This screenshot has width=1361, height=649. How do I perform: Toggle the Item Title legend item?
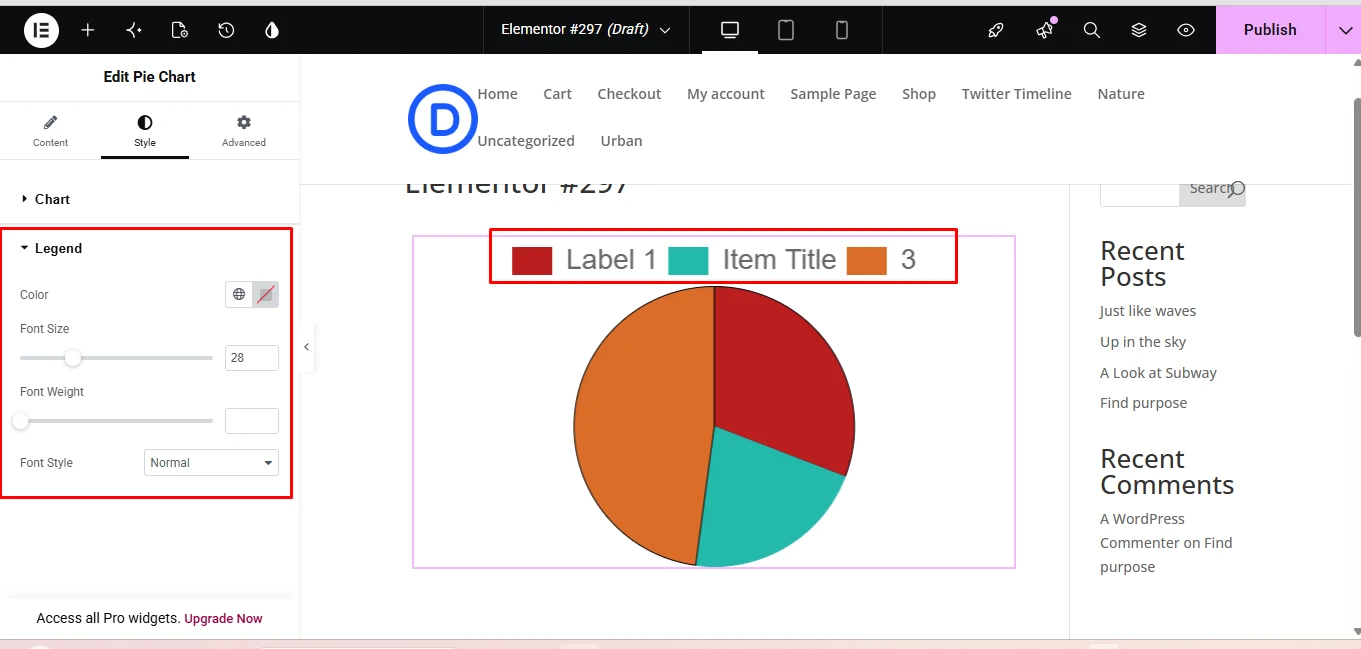752,260
